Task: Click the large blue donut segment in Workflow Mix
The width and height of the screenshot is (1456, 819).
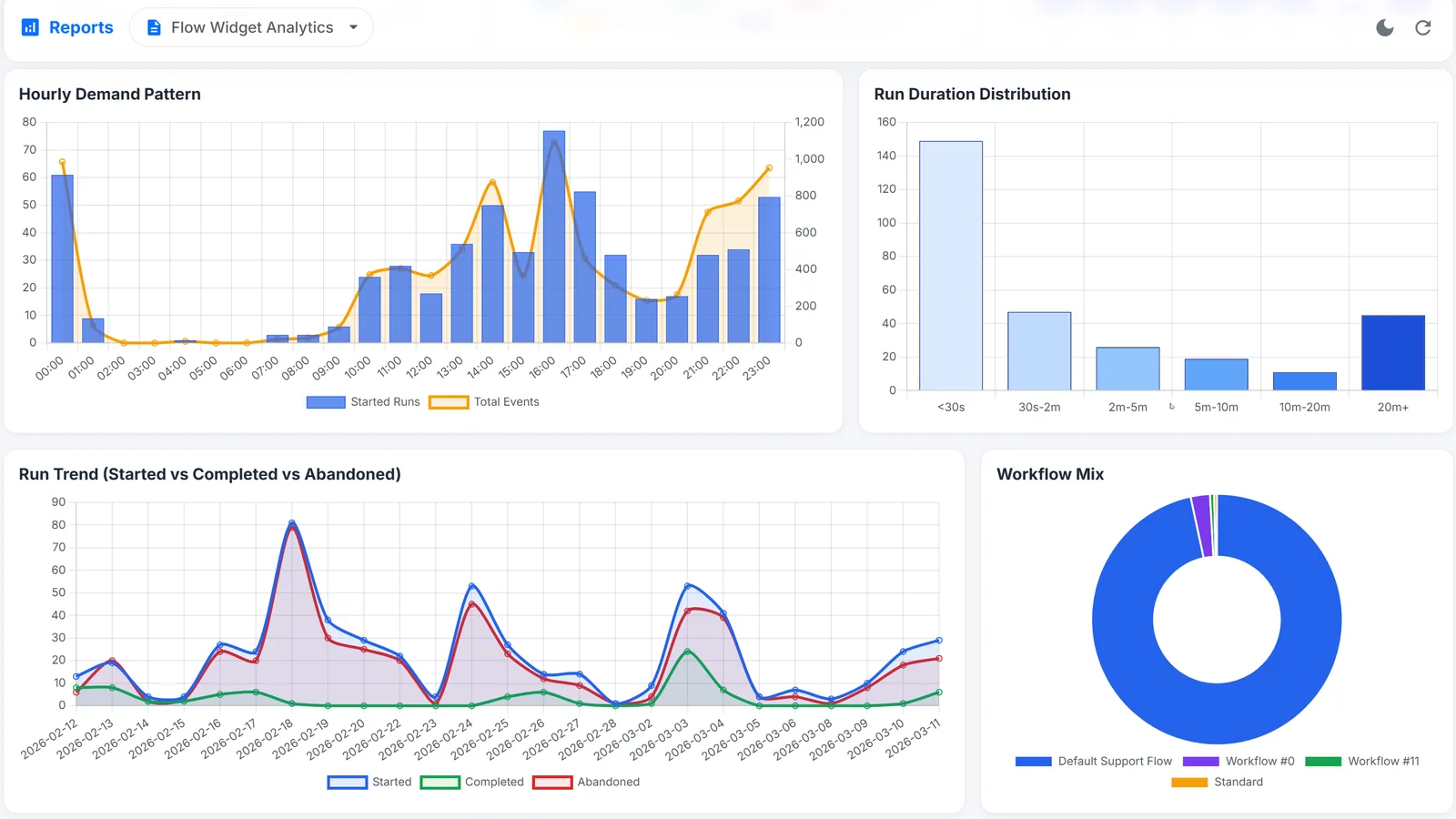Action: pyautogui.click(x=1217, y=712)
